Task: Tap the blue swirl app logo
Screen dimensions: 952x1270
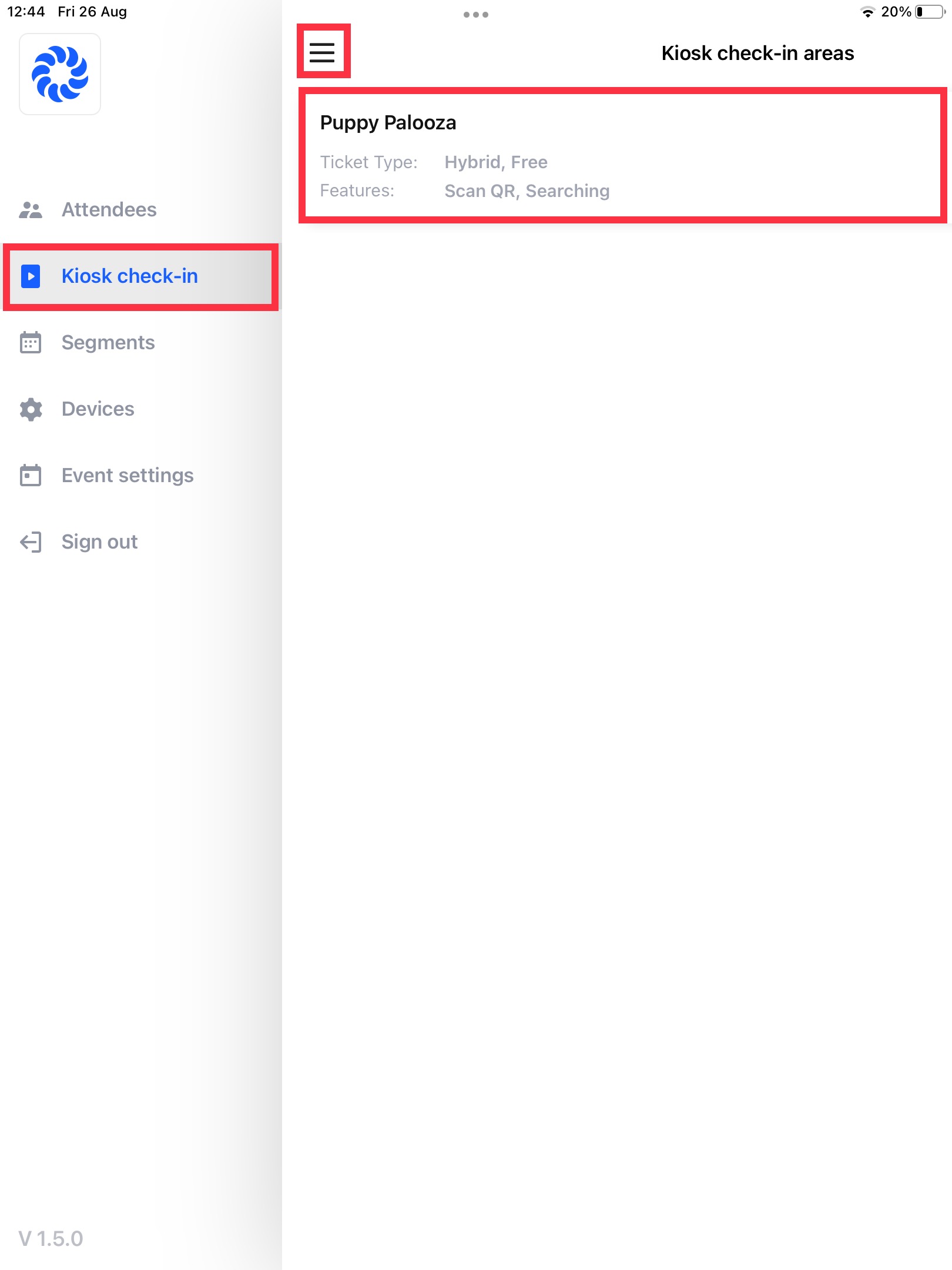Action: pos(60,74)
